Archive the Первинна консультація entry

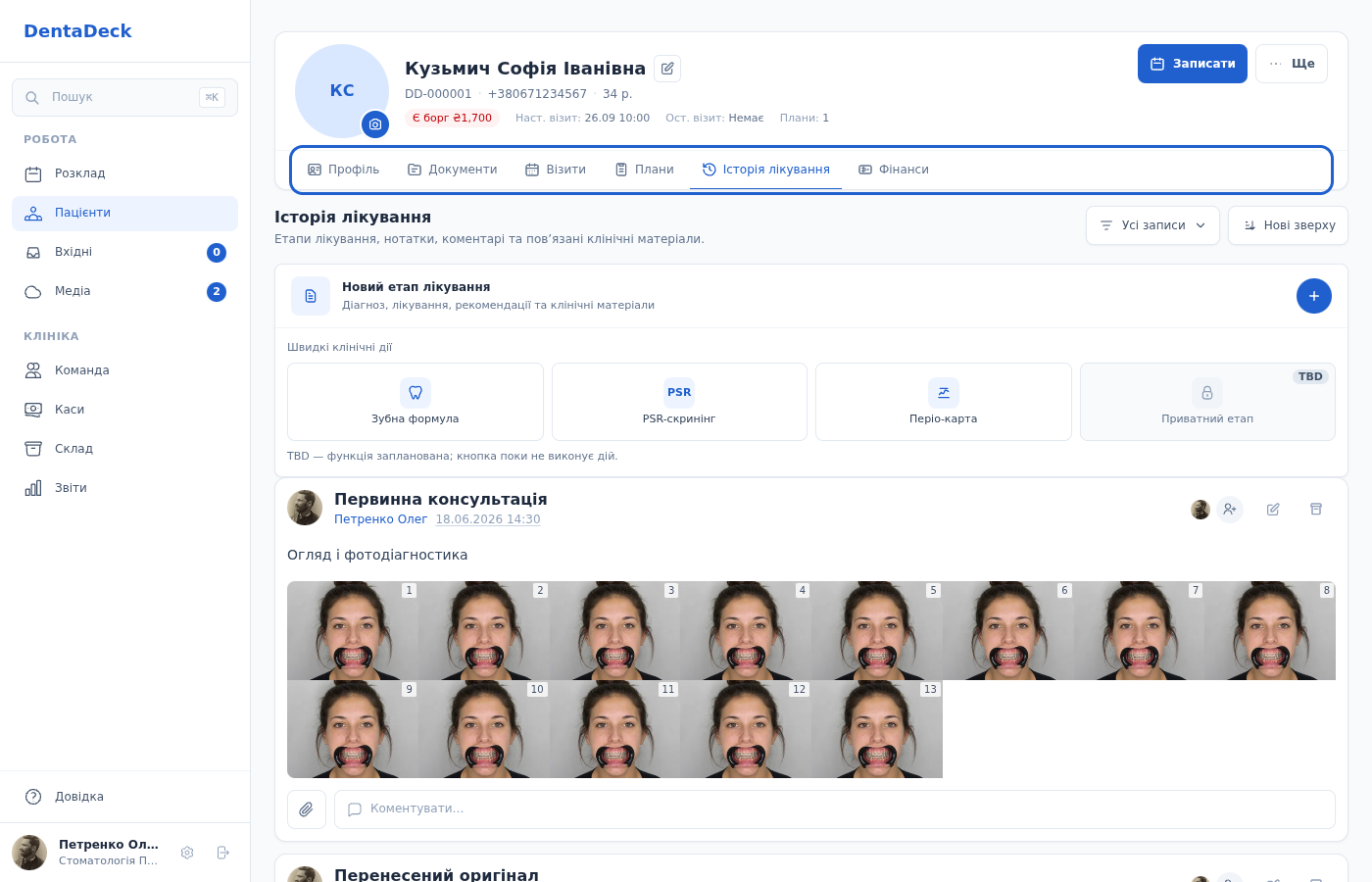pyautogui.click(x=1316, y=510)
